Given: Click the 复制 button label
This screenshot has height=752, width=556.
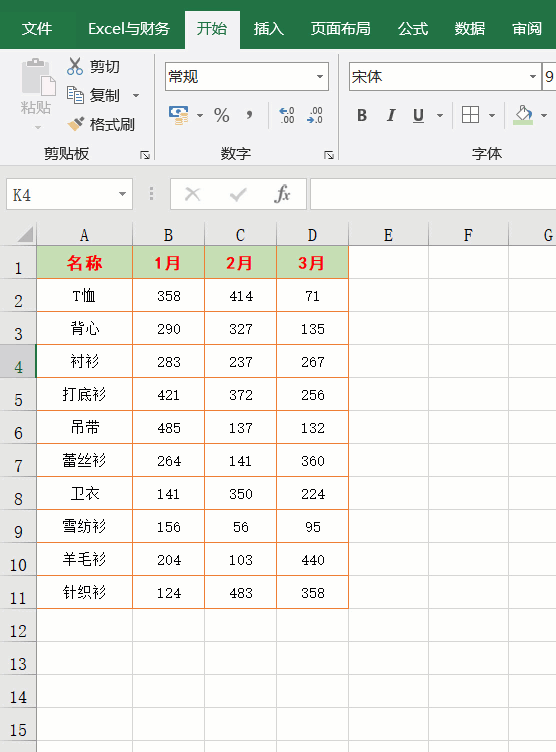Looking at the screenshot, I should coord(105,95).
